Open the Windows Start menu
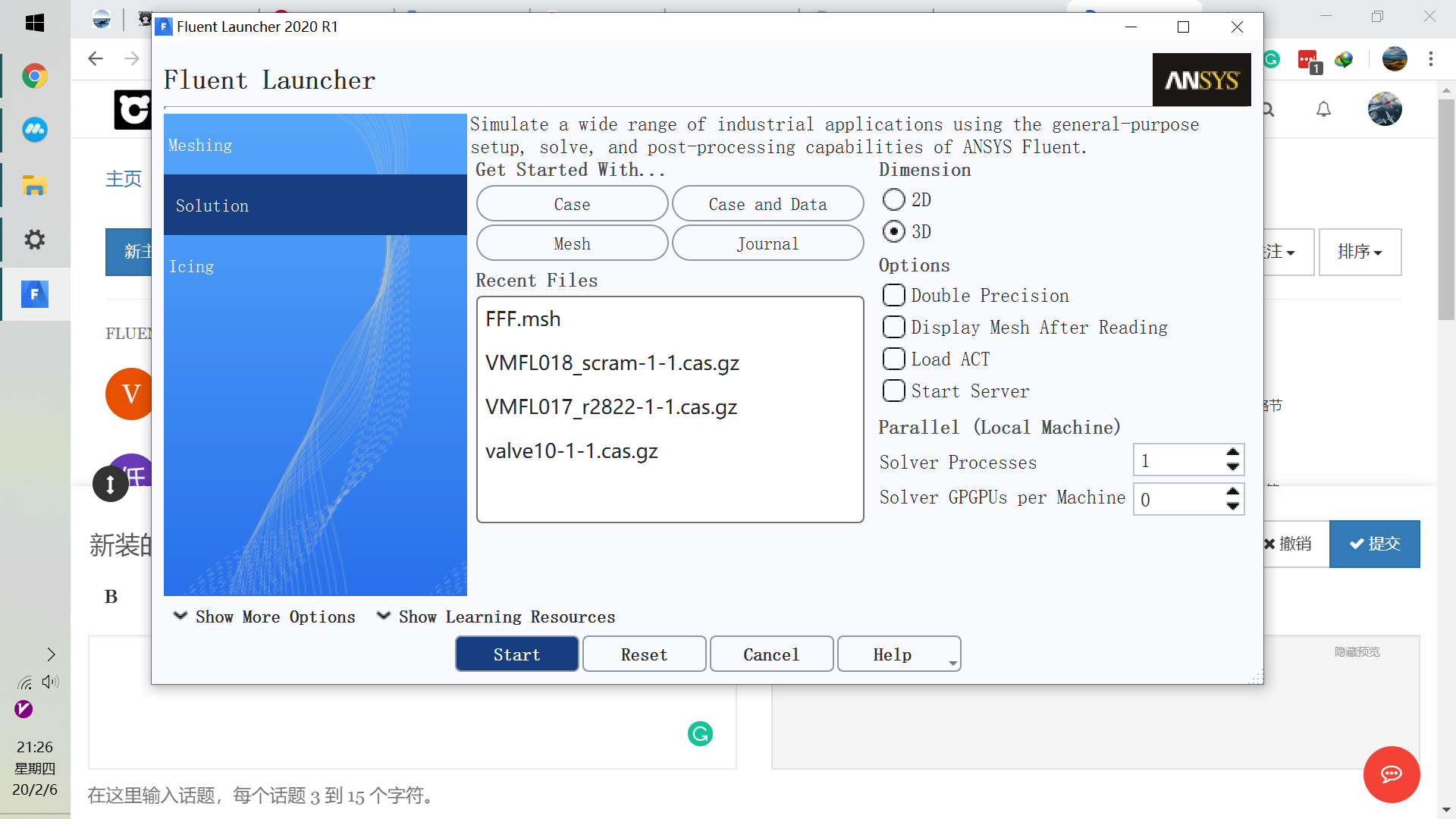The width and height of the screenshot is (1456, 819). [x=35, y=23]
